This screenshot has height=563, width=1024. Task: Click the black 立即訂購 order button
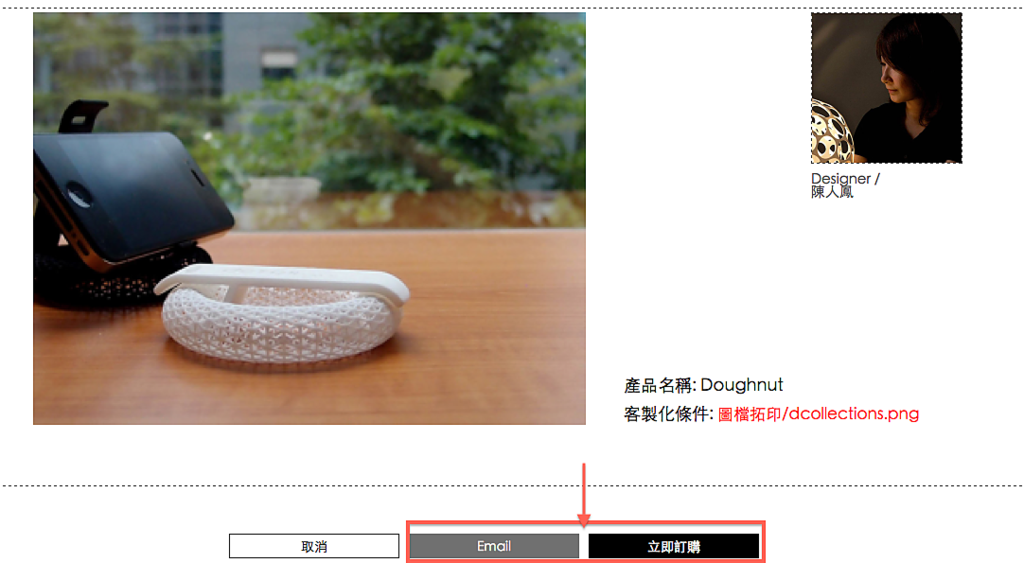[674, 546]
